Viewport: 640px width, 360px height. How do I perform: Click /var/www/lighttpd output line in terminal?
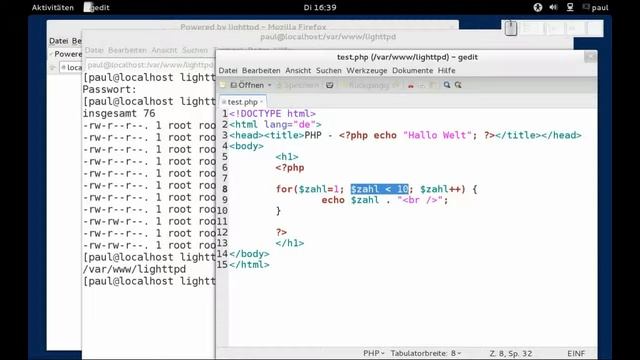pyautogui.click(x=134, y=269)
